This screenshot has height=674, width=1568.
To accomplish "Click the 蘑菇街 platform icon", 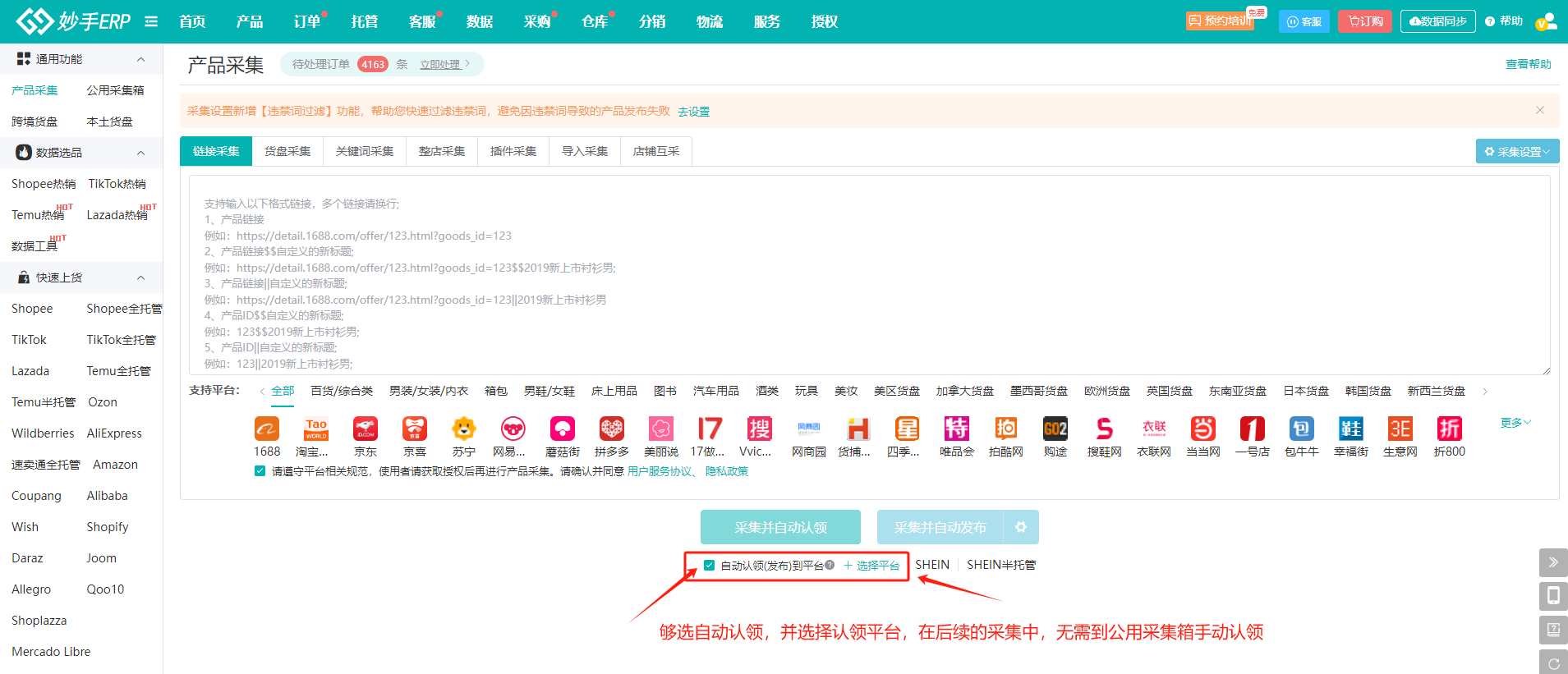I will (563, 429).
